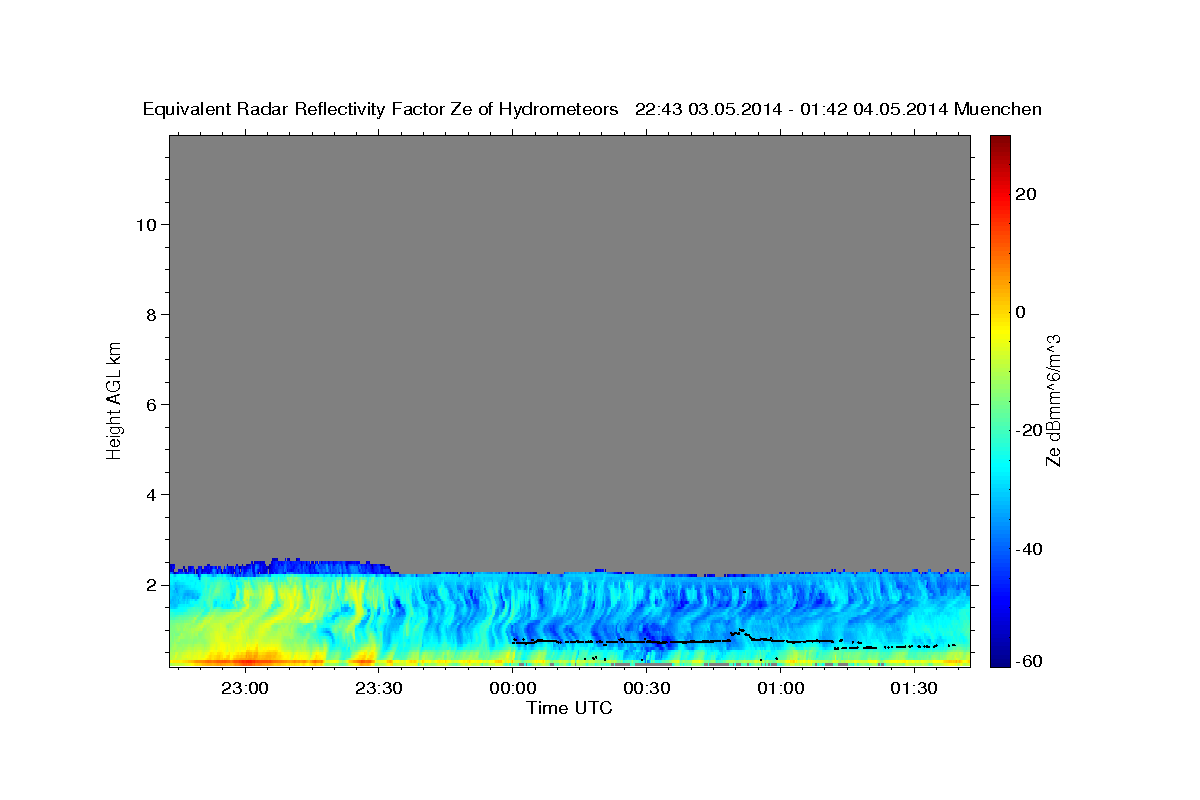This screenshot has height=800, width=1200.
Task: Click the colorbar value 20
Action: click(x=1025, y=194)
